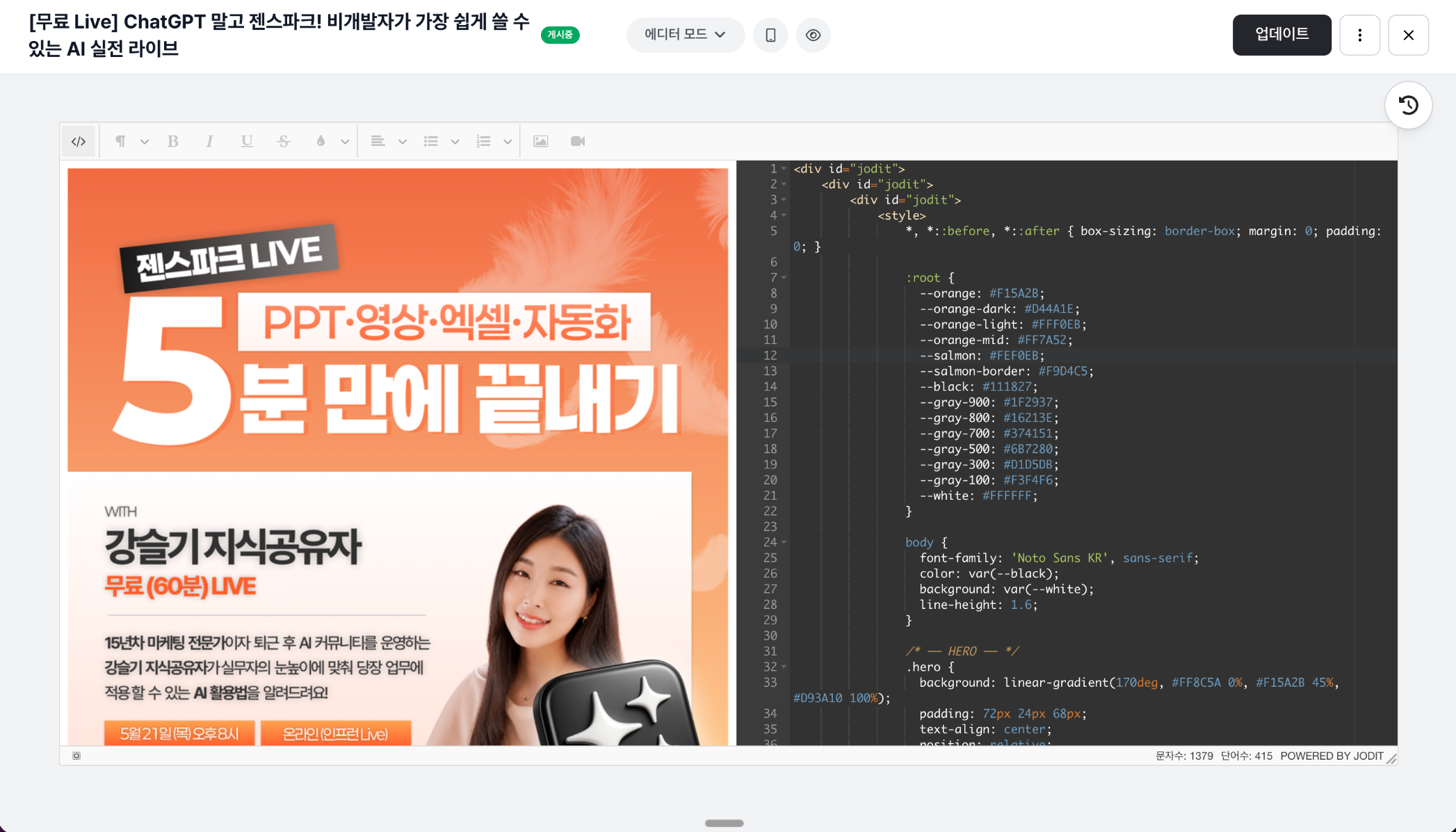Screen dimensions: 1456x832
Task: Click the bottom panel drag handle bar
Action: point(725,823)
